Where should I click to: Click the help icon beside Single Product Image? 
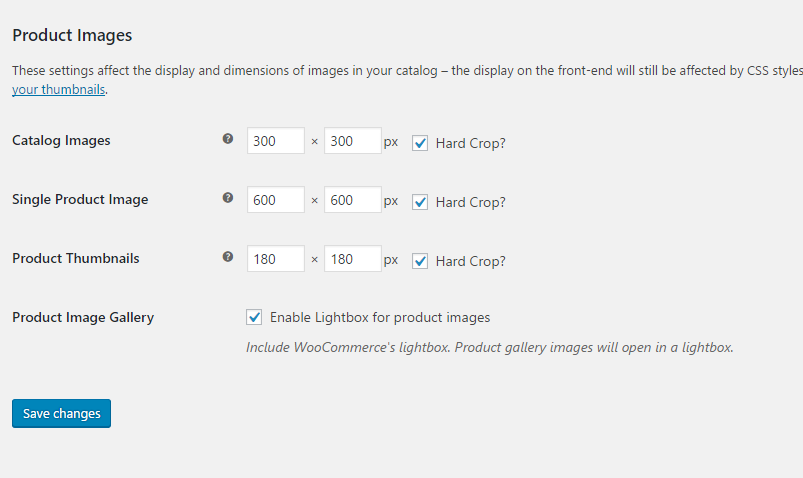coord(228,198)
